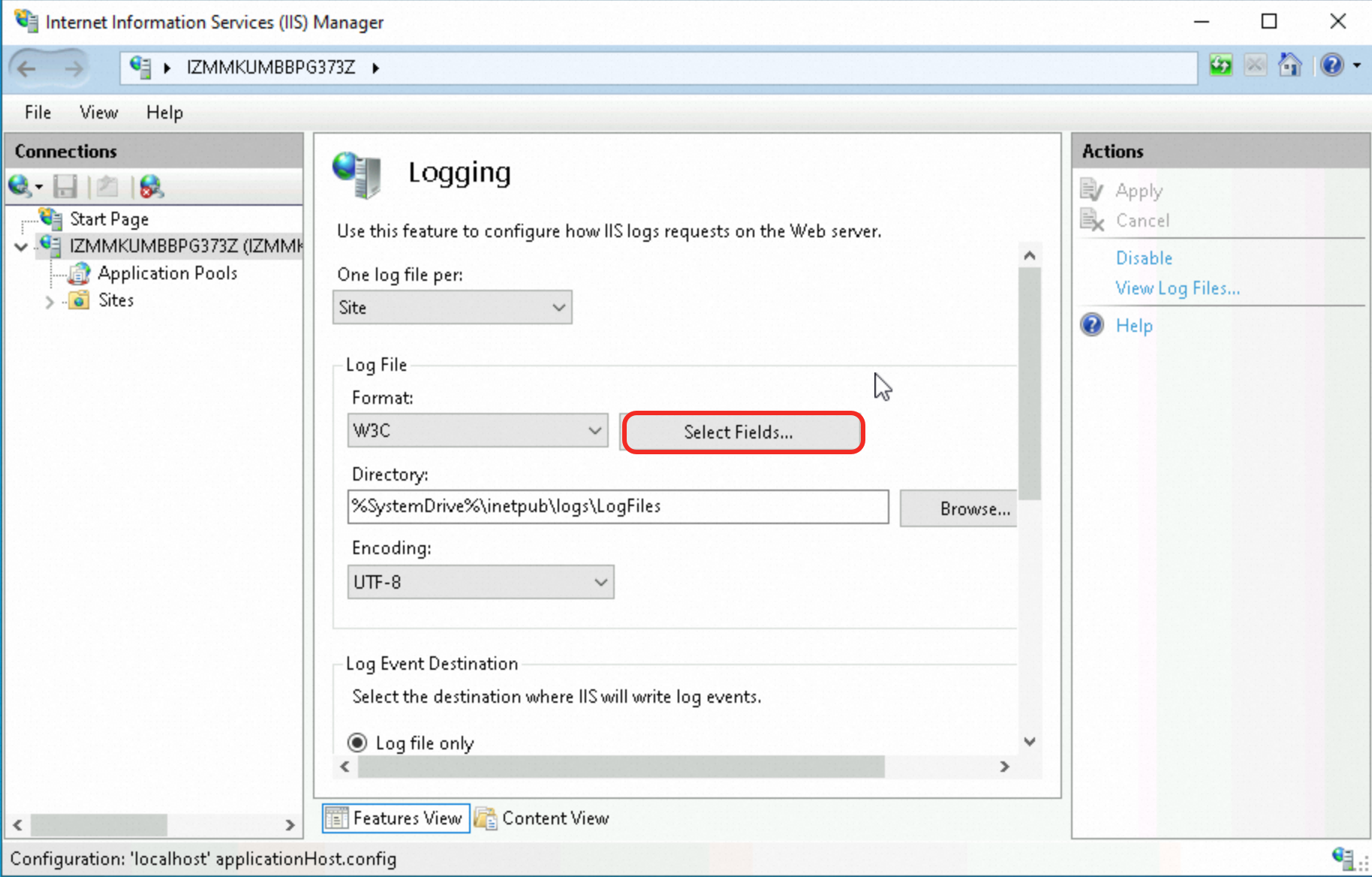The image size is (1372, 877).
Task: Click the horizontal scroll right arrow in Logging pane
Action: [x=1005, y=767]
